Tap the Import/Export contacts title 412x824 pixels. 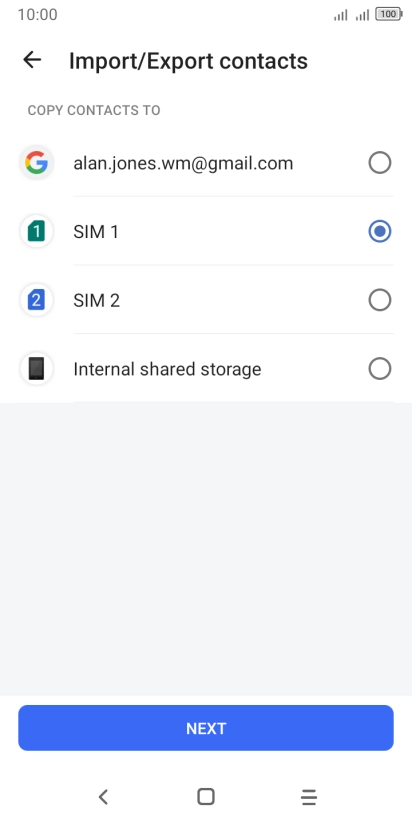click(x=188, y=61)
